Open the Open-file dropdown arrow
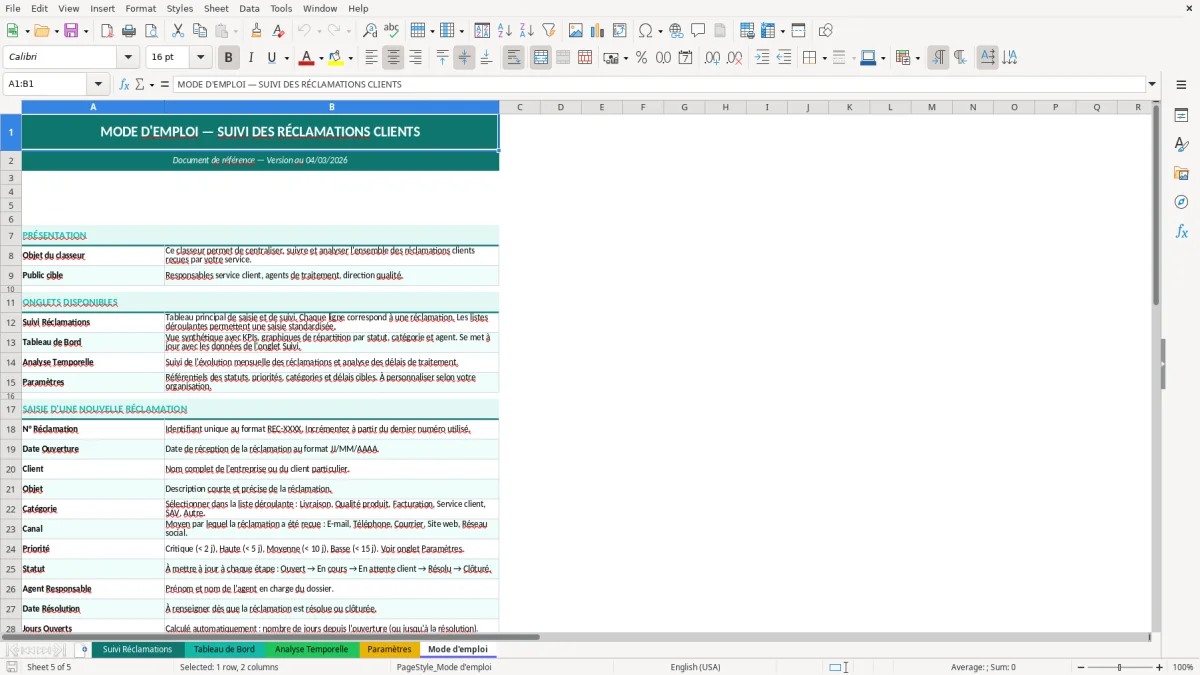The width and height of the screenshot is (1200, 675). [55, 31]
